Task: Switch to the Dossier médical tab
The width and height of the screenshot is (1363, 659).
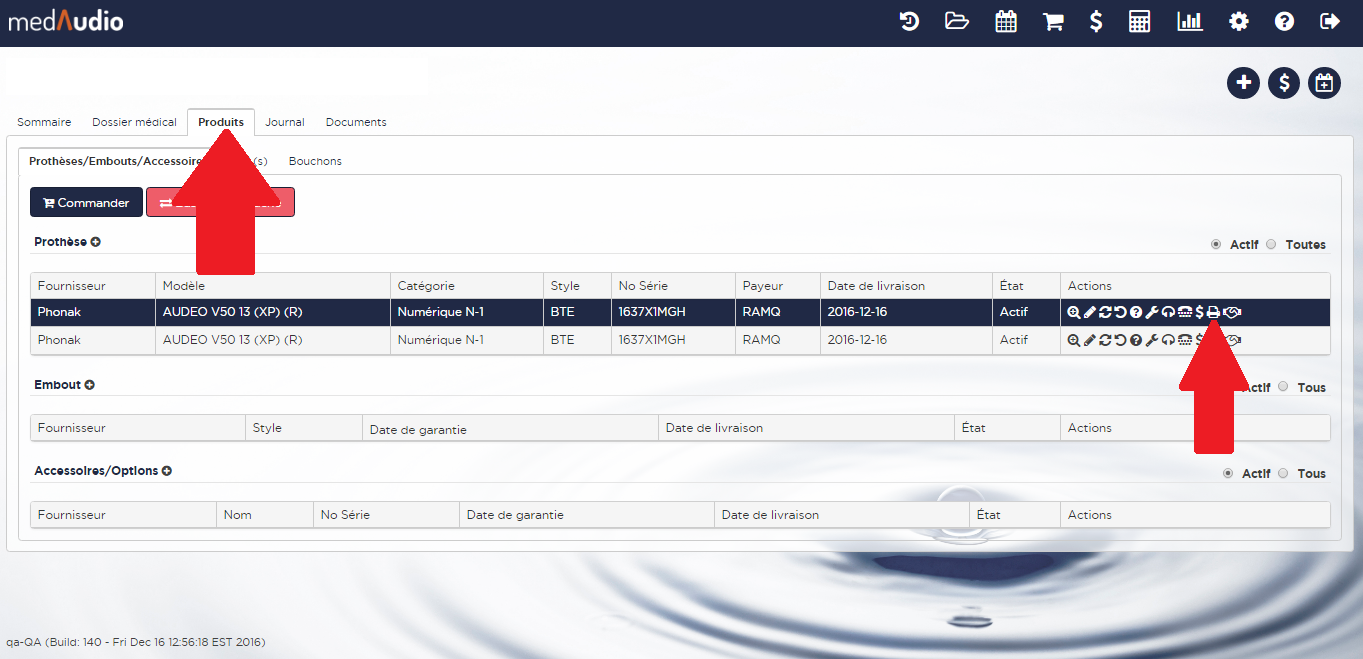Action: (x=134, y=122)
